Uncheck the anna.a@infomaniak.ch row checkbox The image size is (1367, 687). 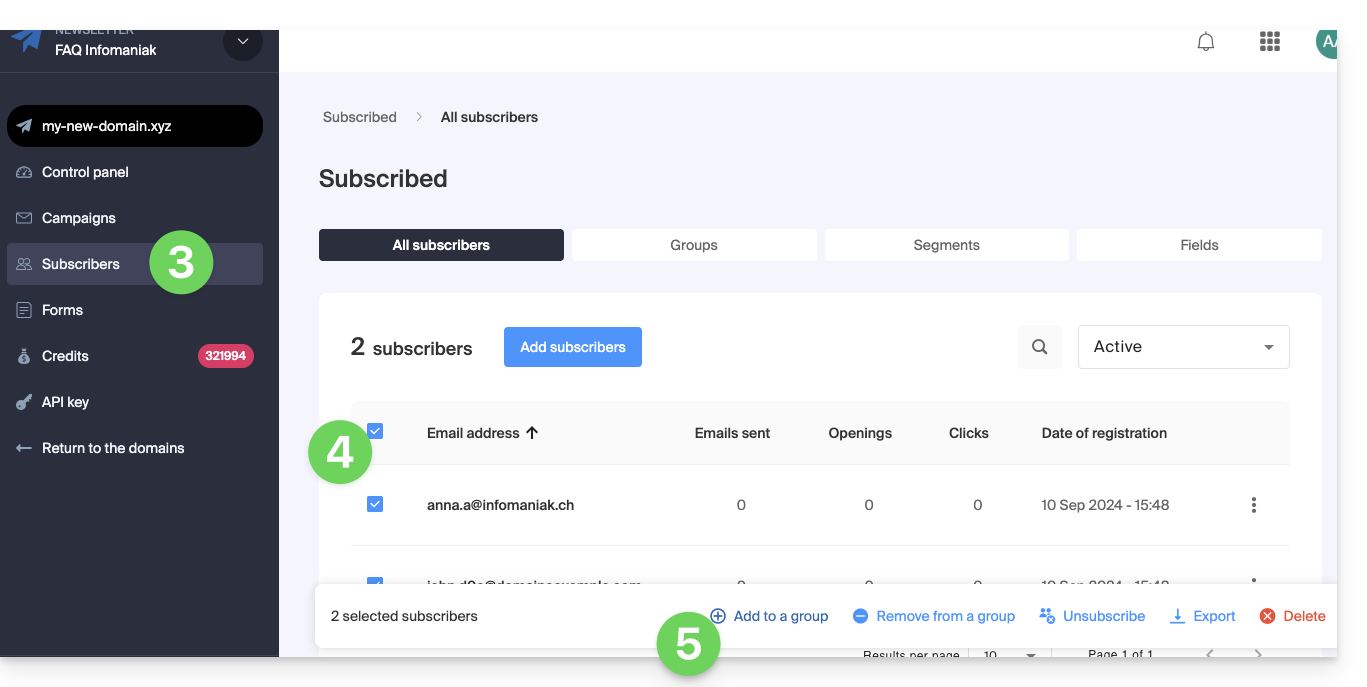point(375,505)
